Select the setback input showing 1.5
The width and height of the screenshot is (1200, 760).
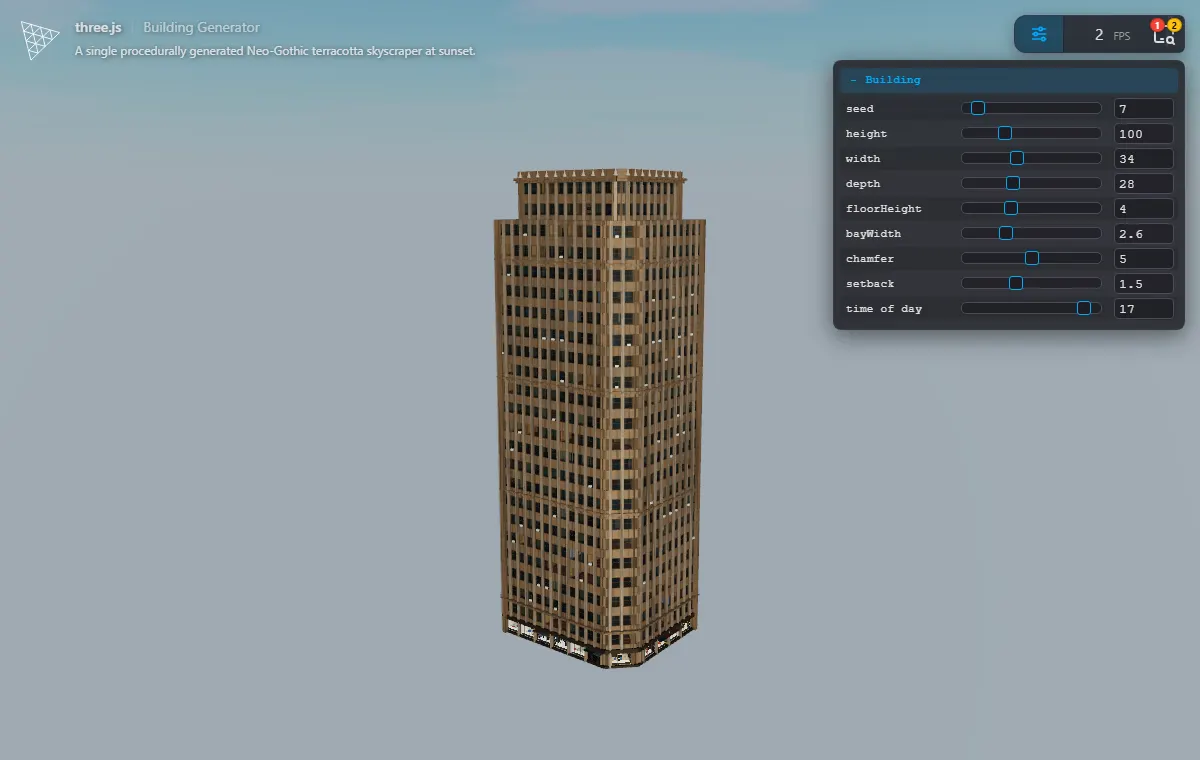[1144, 283]
